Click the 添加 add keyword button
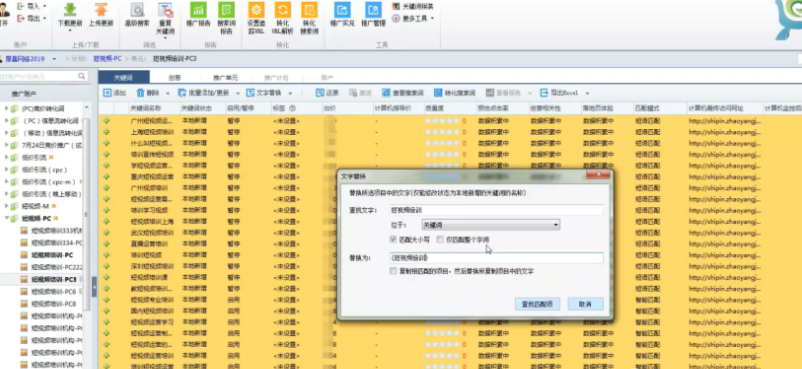The image size is (802, 369). 114,93
